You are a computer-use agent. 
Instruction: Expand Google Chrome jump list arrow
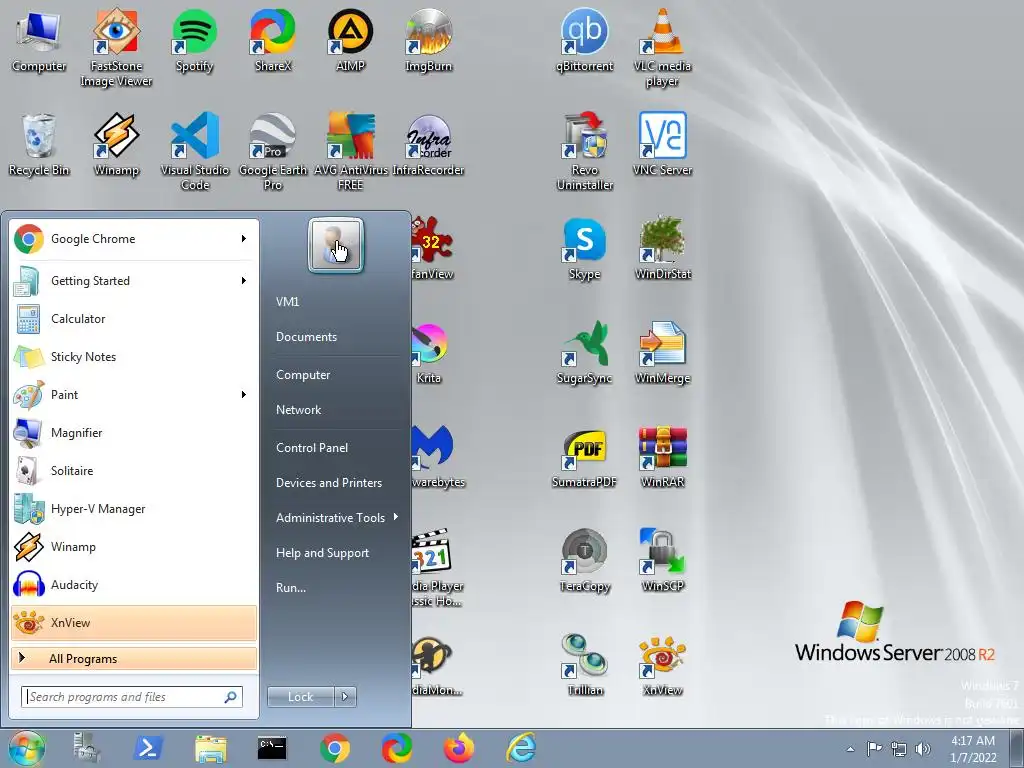click(x=244, y=239)
